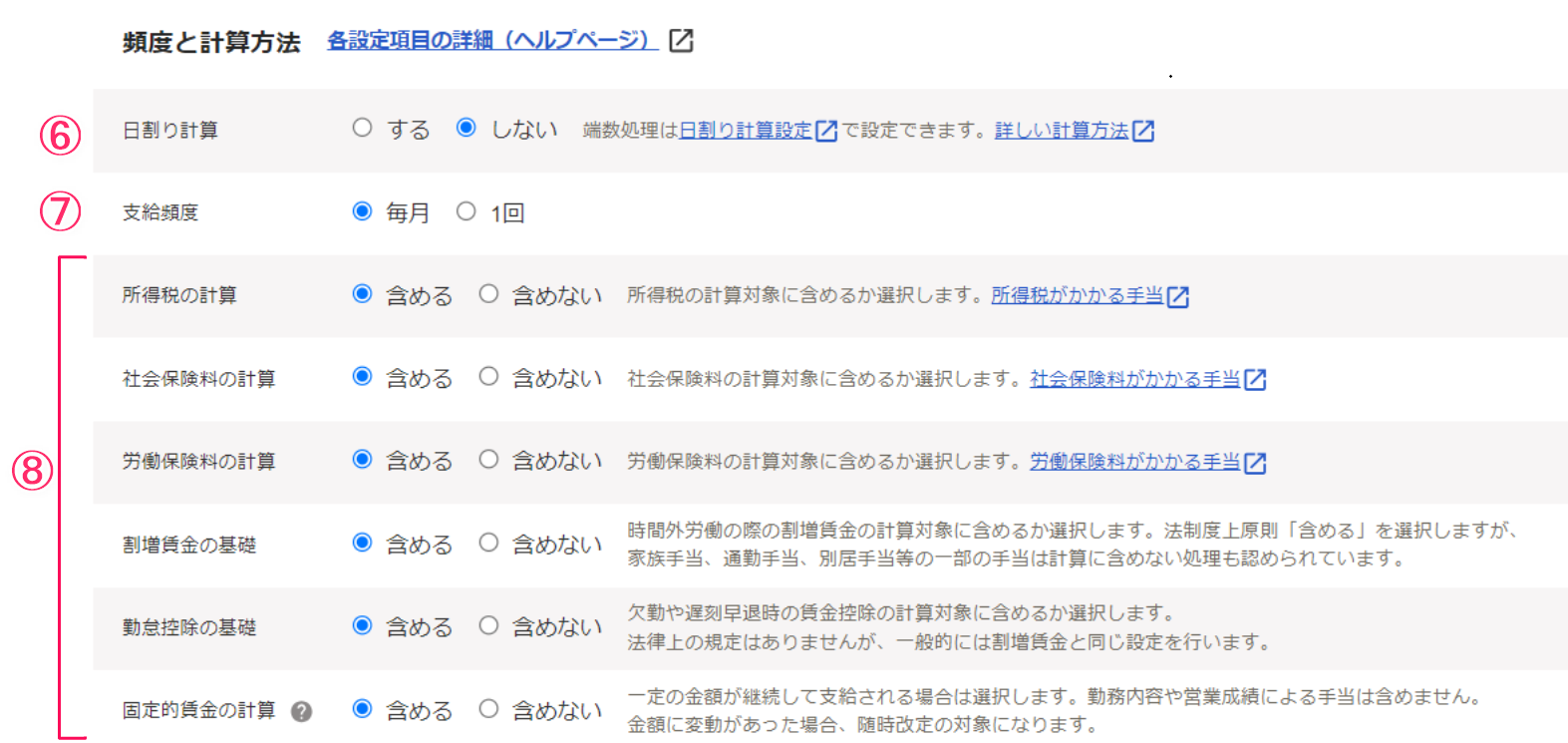Select 含める for 勤怠控除の基礎
The width and height of the screenshot is (1568, 743).
pyautogui.click(x=362, y=625)
